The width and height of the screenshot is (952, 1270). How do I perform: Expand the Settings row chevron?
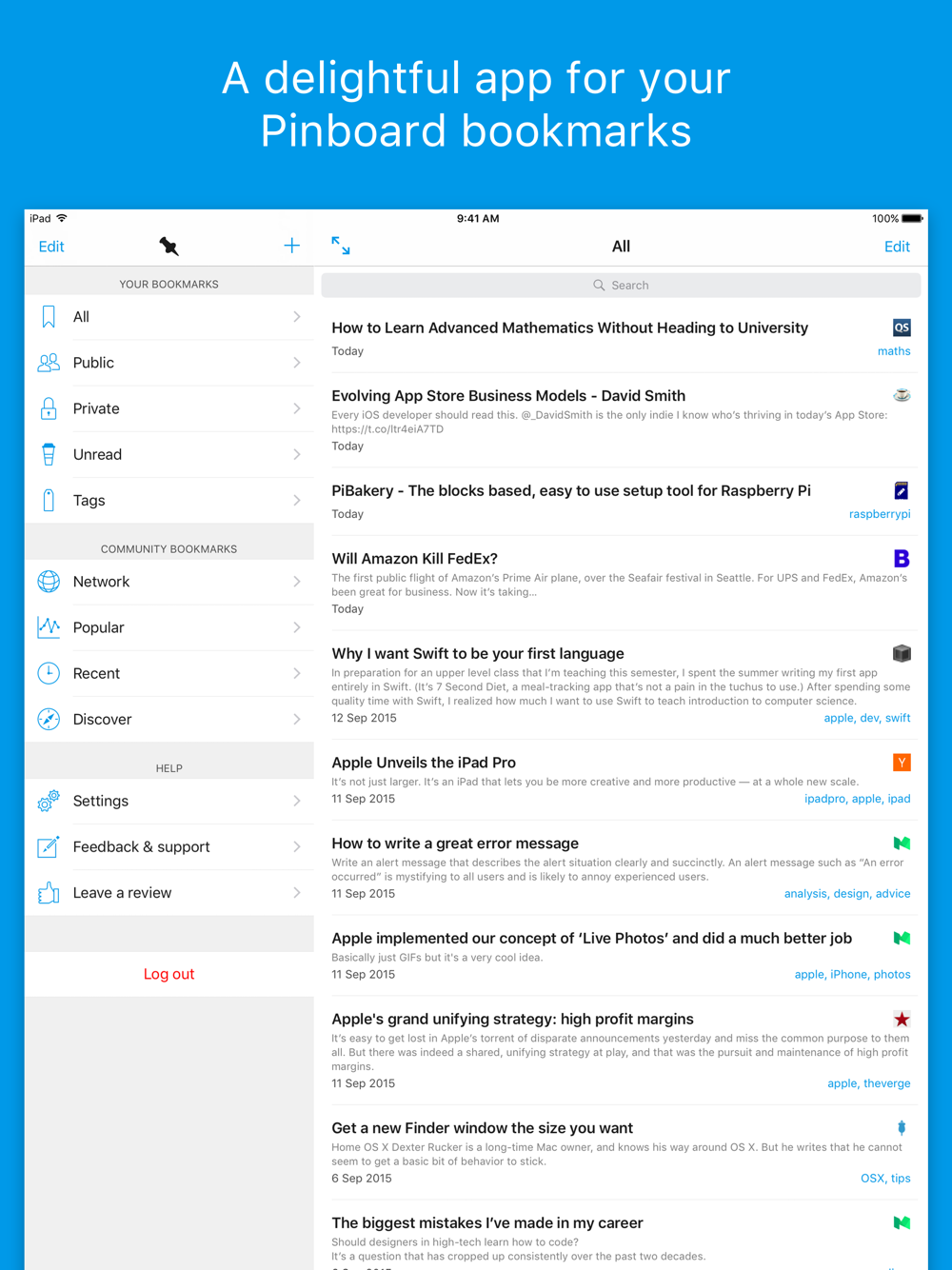[297, 801]
